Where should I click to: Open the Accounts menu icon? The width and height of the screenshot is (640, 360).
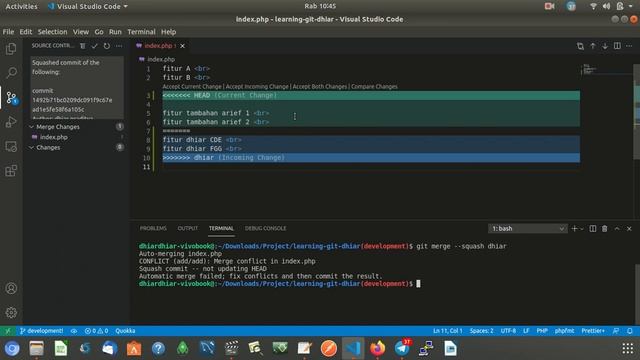pos(11,288)
